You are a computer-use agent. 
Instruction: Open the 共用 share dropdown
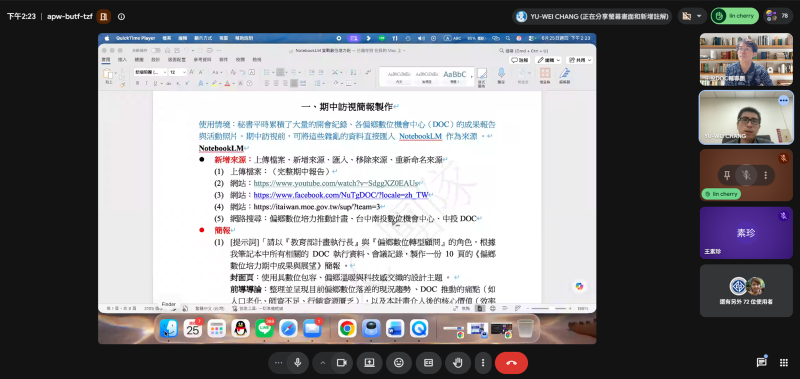tap(580, 60)
